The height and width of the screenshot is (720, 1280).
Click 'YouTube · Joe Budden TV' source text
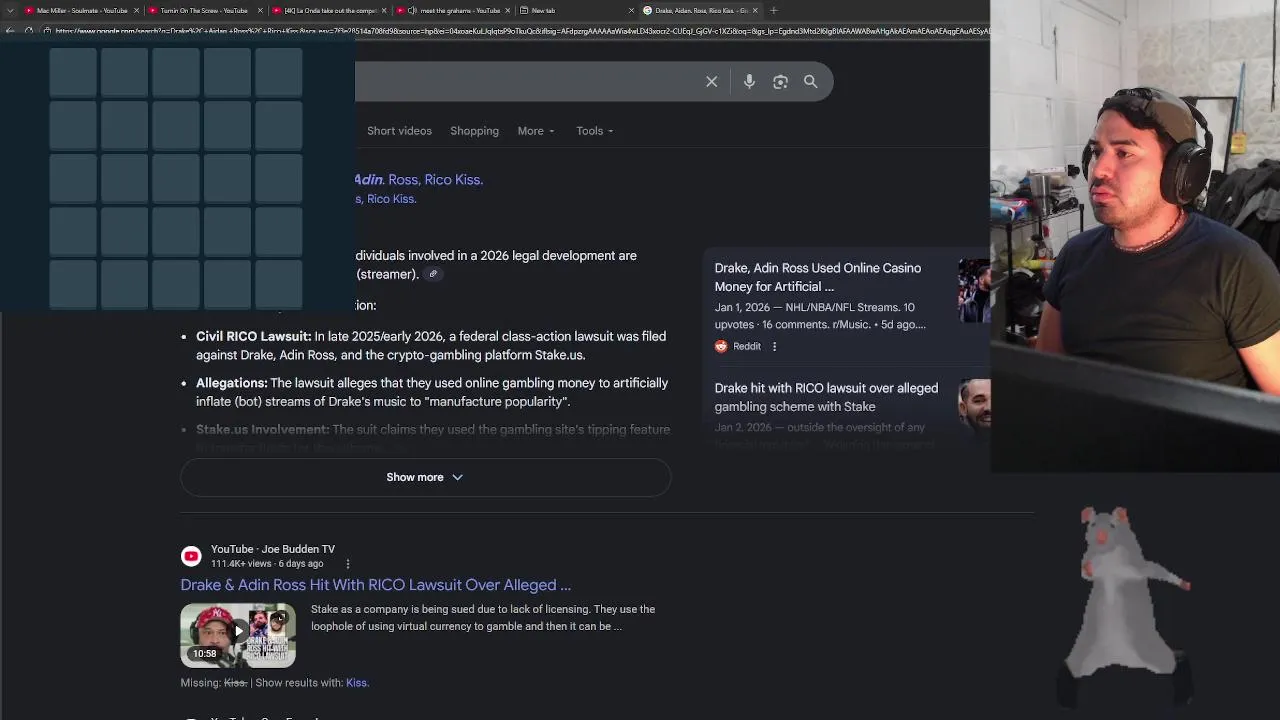[273, 549]
